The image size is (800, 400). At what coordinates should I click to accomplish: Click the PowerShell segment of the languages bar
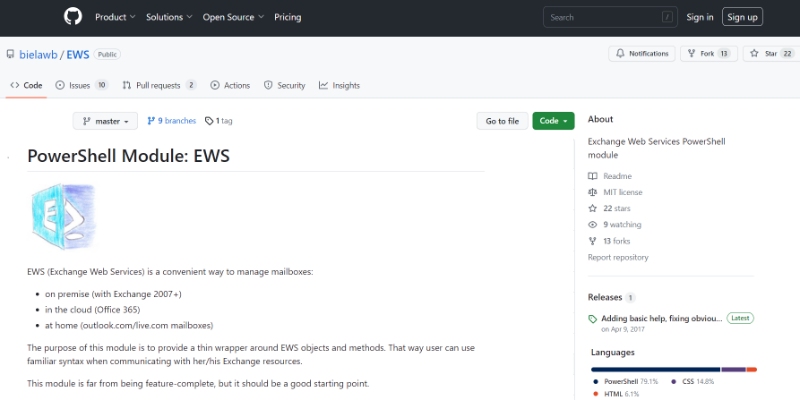[x=655, y=369]
